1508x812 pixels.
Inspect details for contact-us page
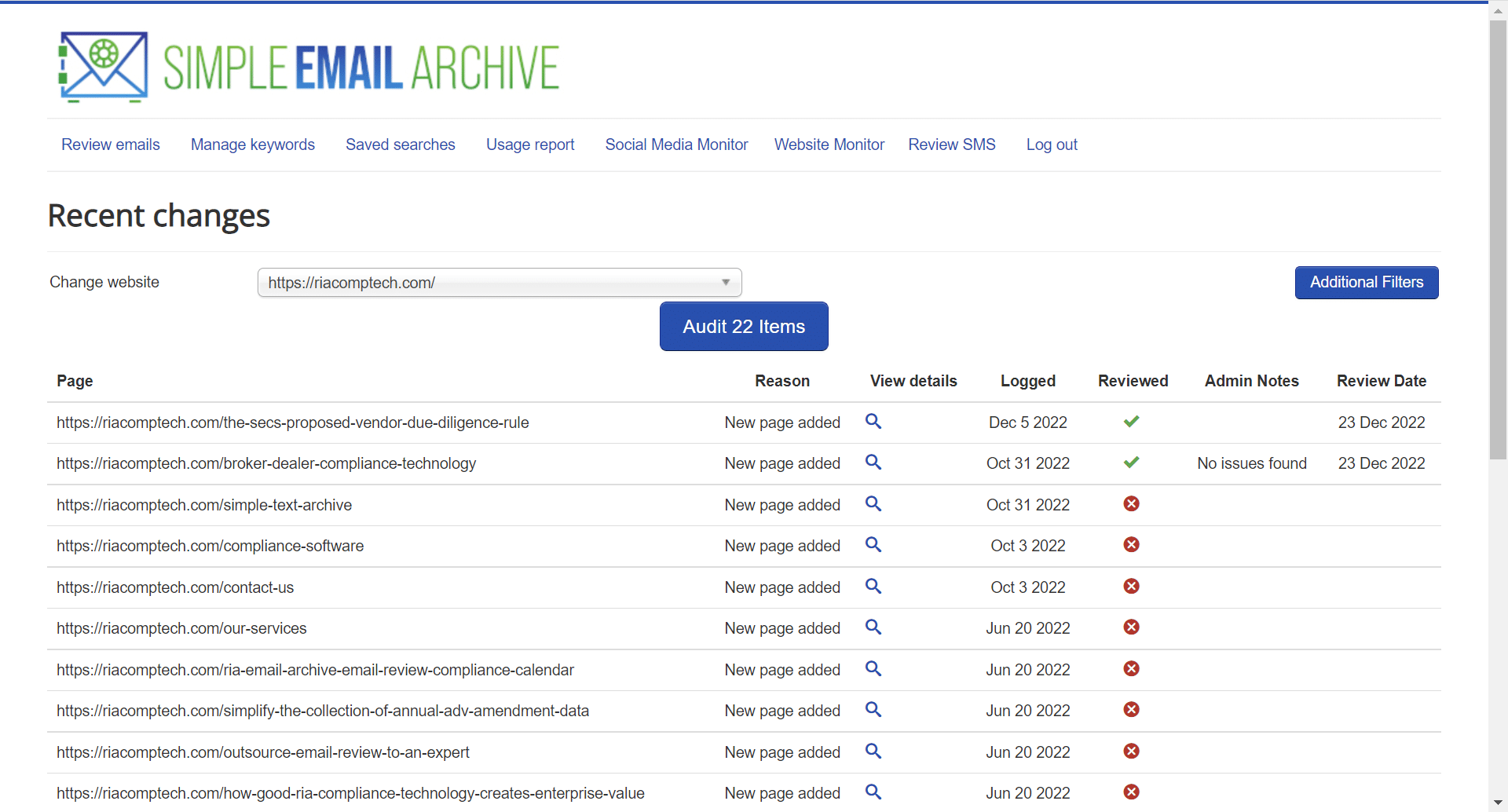(x=873, y=587)
